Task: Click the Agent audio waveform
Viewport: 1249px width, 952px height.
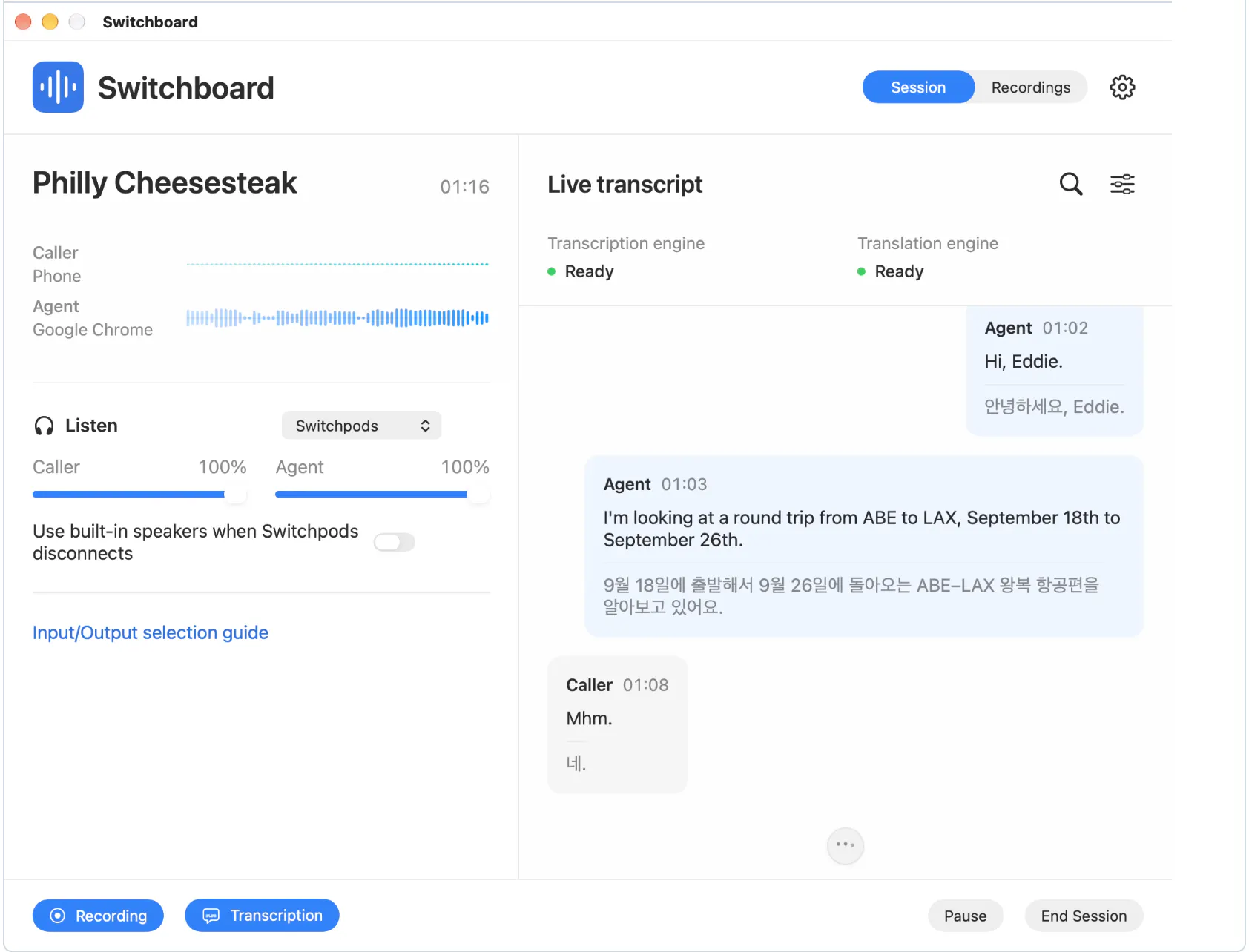Action: click(337, 318)
